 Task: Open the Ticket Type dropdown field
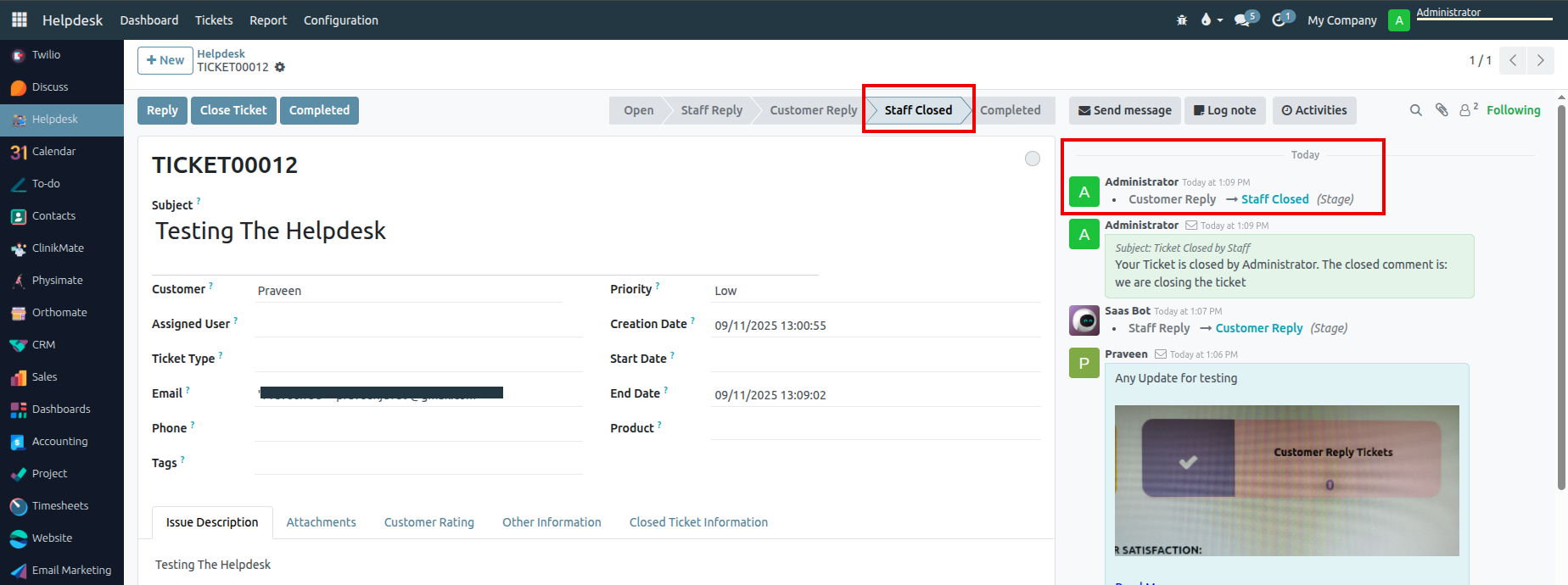[417, 359]
